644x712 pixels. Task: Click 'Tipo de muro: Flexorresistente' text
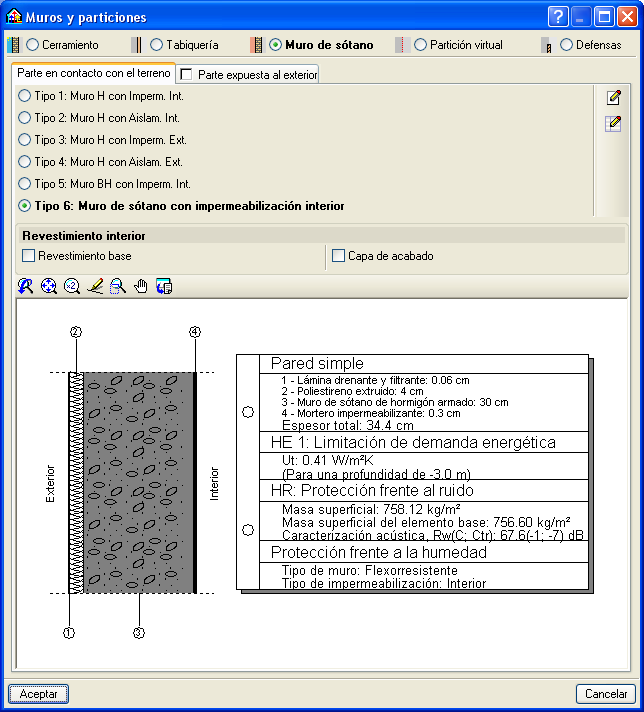[x=370, y=570]
